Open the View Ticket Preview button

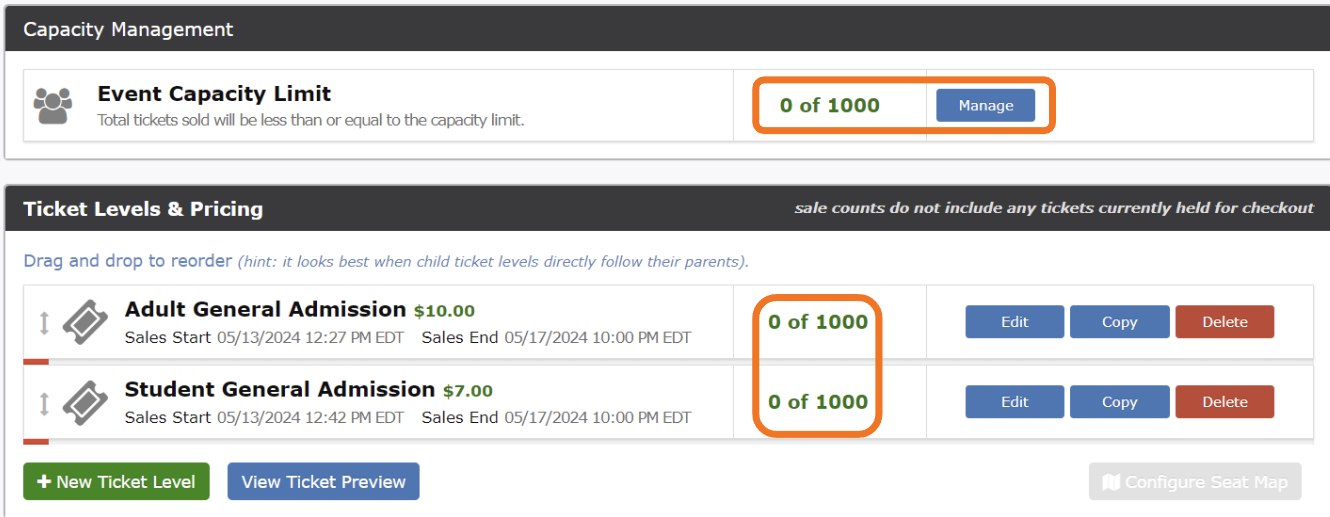[323, 481]
